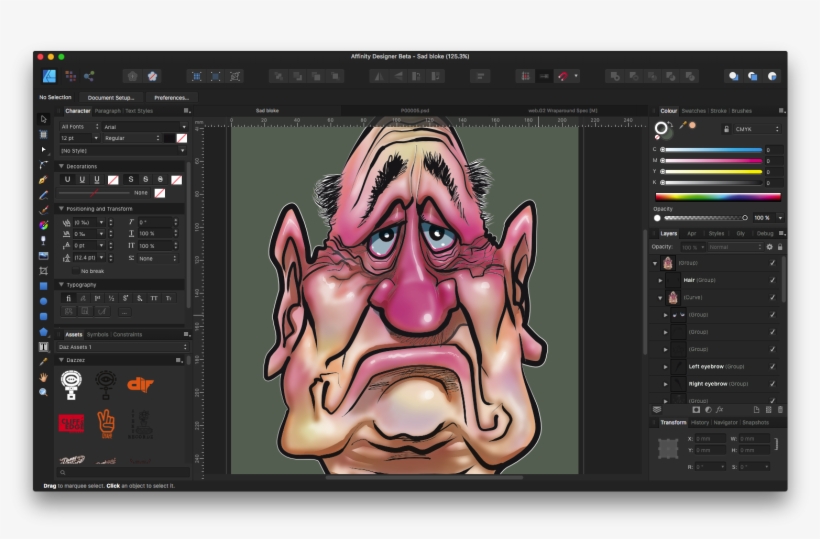Collapse Positioning and Transform section
Screen dimensions: 820x539
click(x=61, y=209)
